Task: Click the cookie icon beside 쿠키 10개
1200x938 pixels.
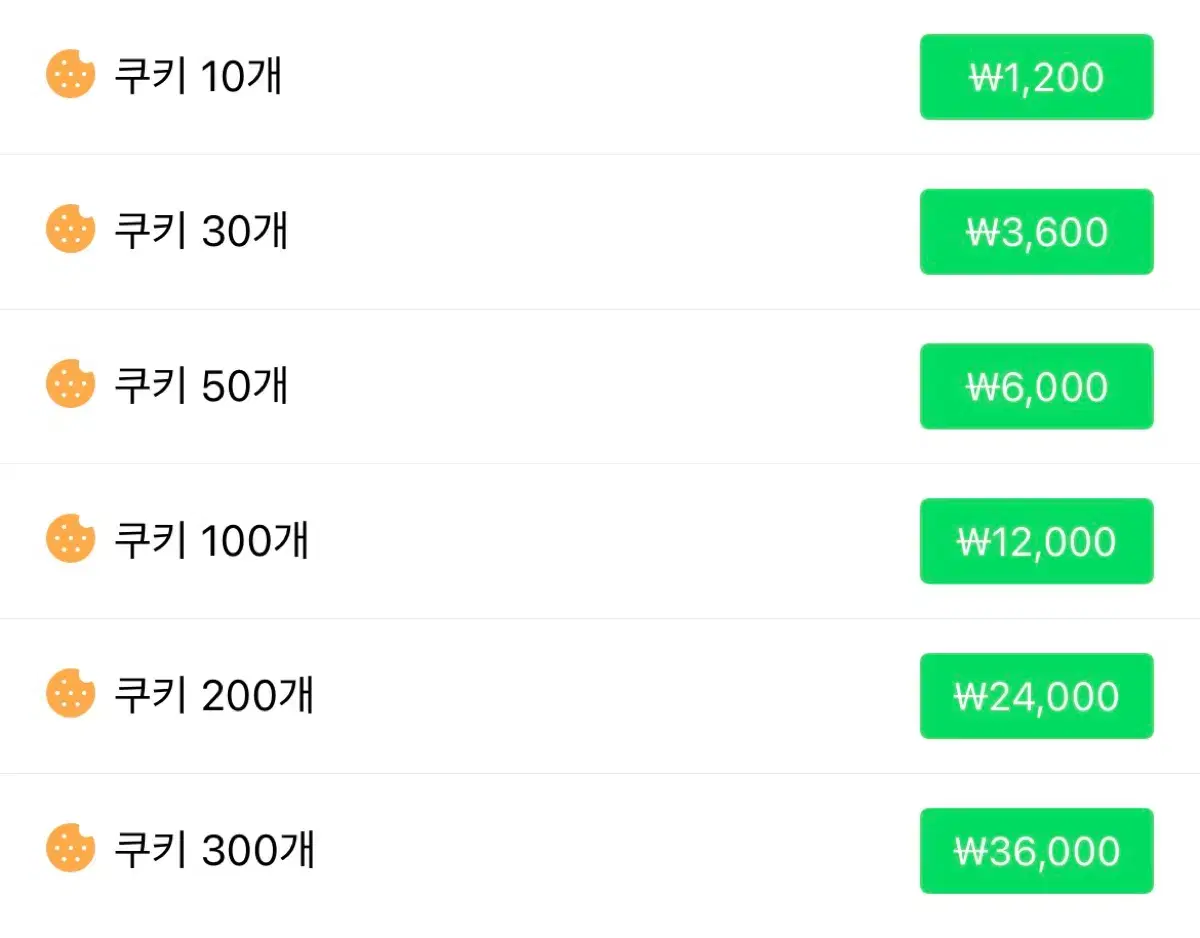Action: pos(70,76)
